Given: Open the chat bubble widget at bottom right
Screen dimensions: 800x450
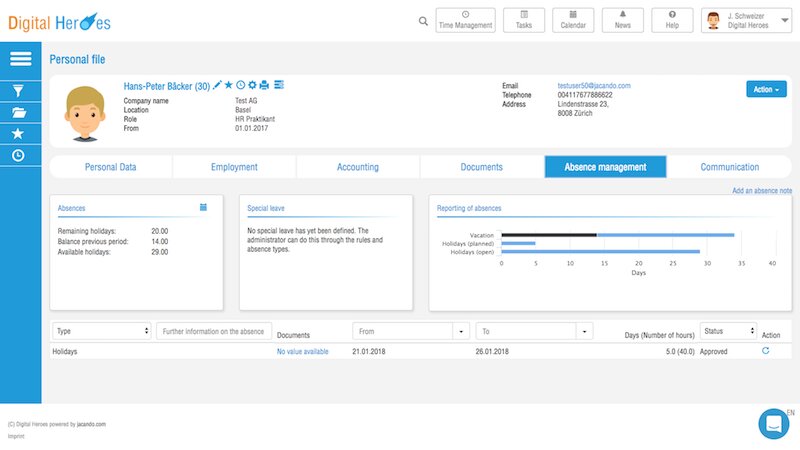Looking at the screenshot, I should [x=774, y=424].
